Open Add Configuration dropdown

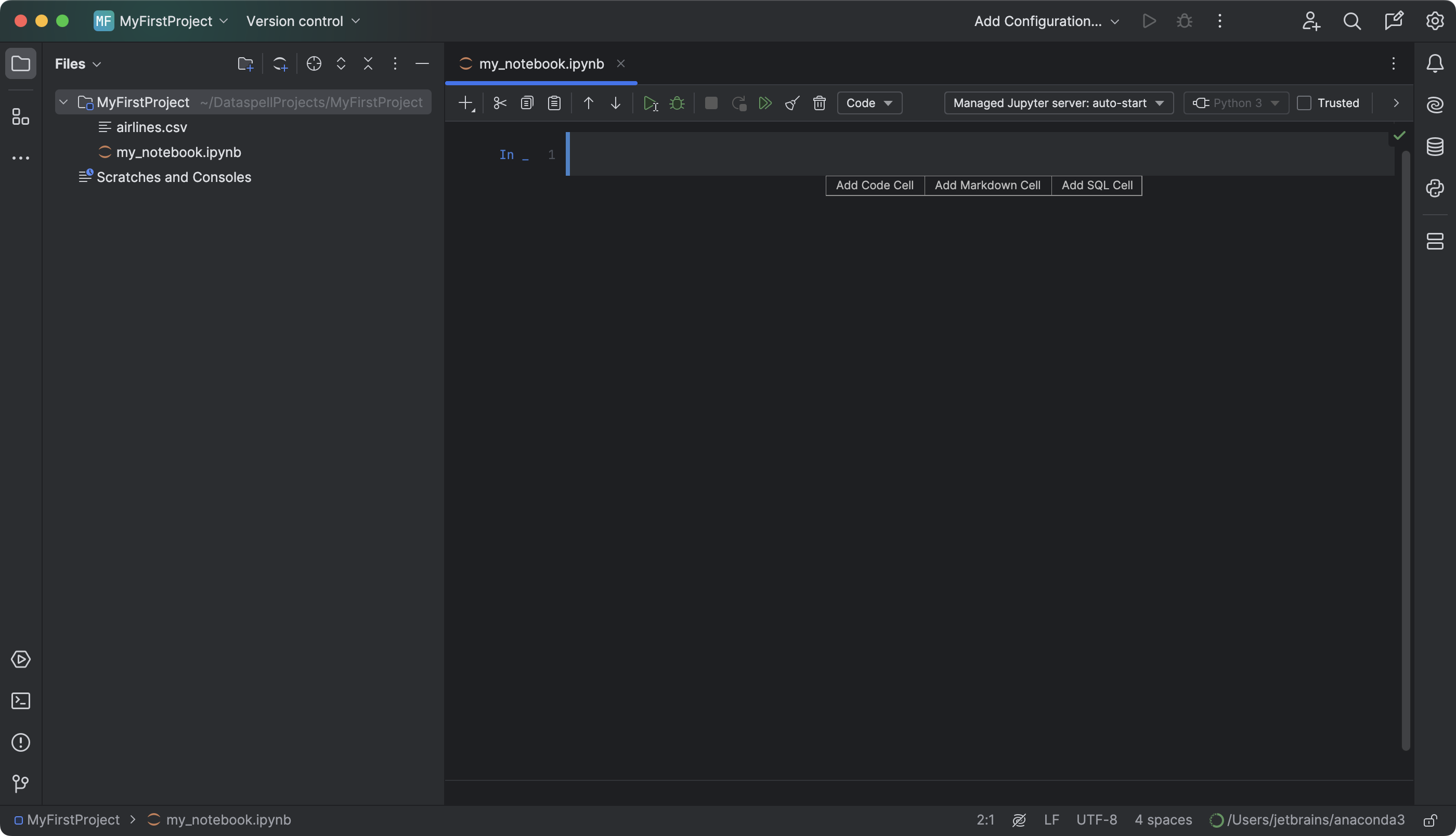(1047, 21)
